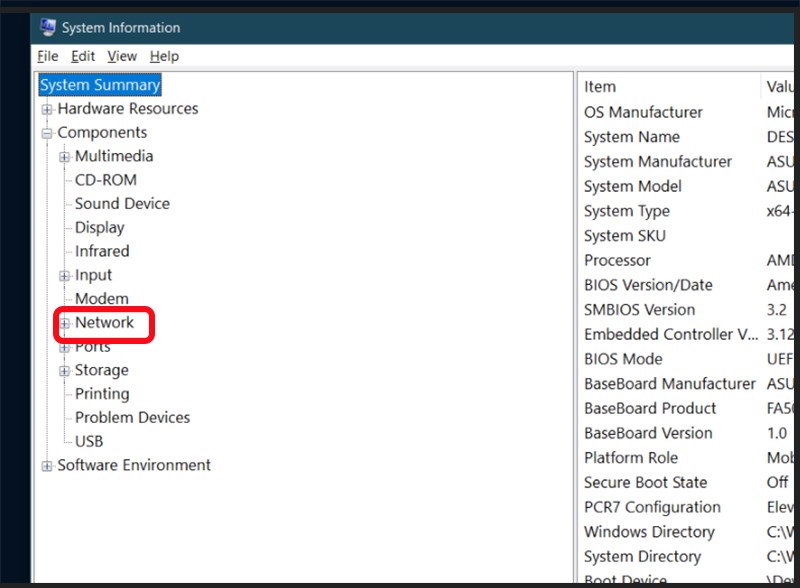Expand the Storage node
This screenshot has height=588, width=800.
(x=64, y=371)
